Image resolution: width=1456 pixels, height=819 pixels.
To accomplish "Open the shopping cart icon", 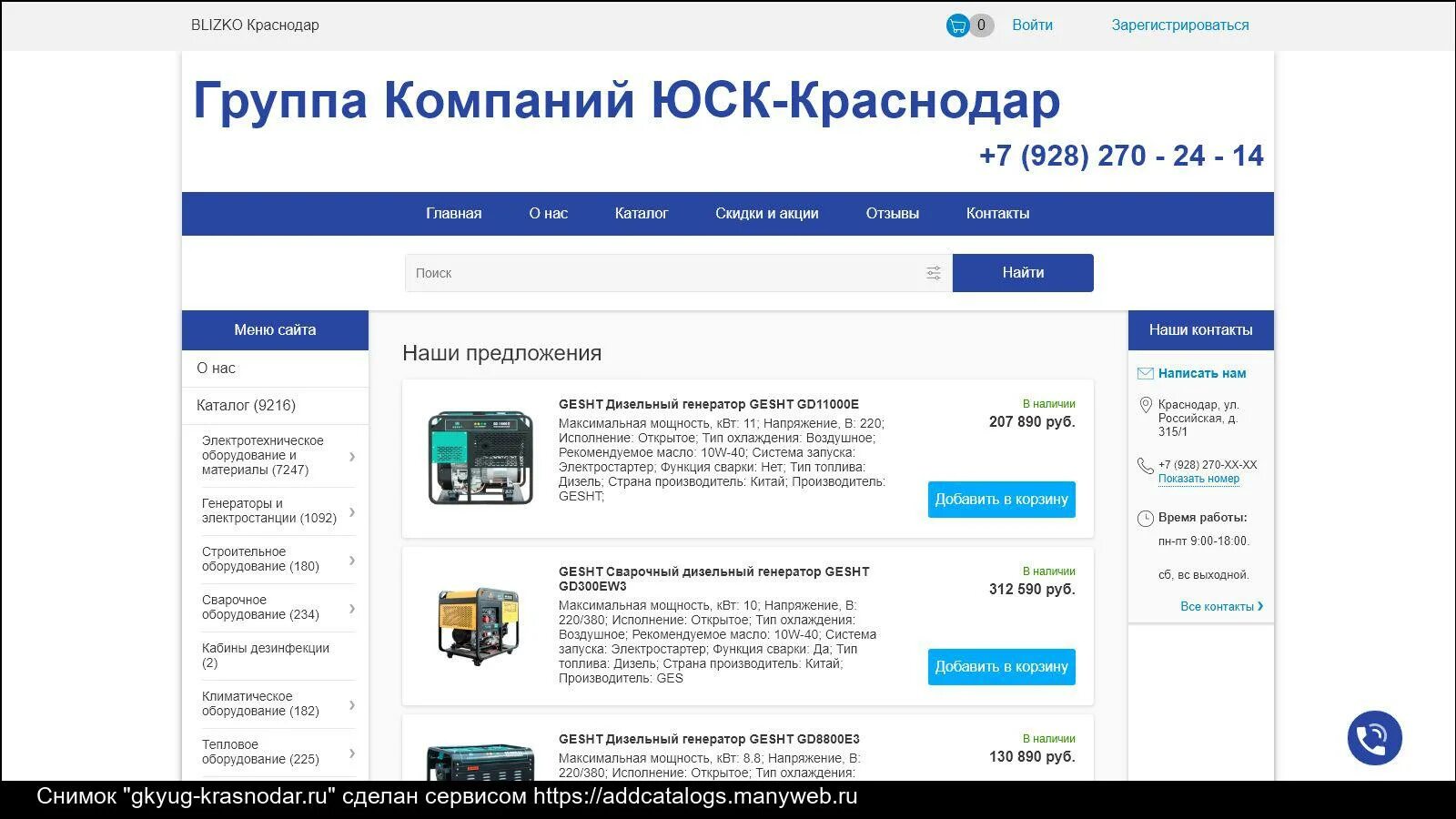I will [x=957, y=25].
